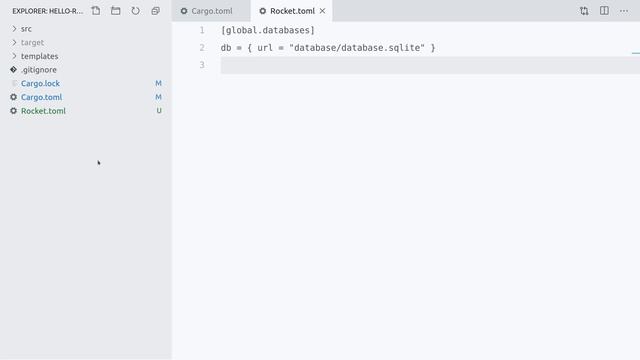Place cursor on empty line 3
This screenshot has height=360, width=640.
click(x=430, y=65)
